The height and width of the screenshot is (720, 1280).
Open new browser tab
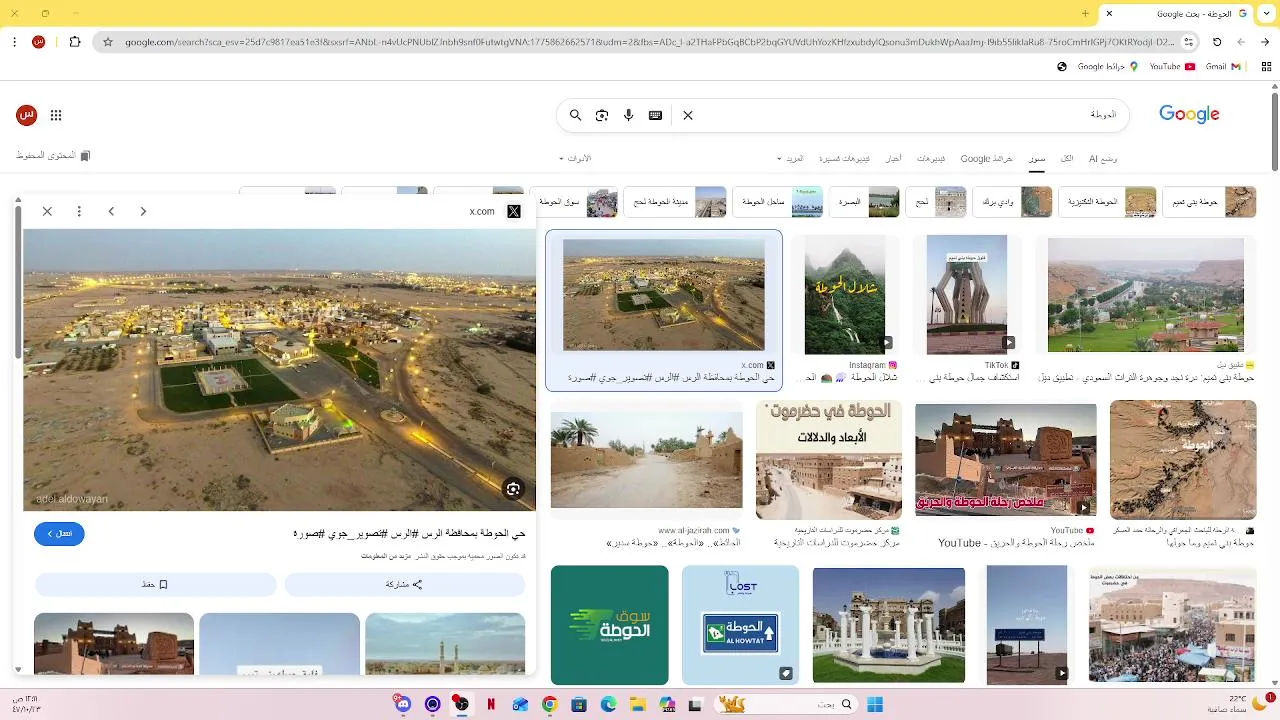click(1085, 14)
